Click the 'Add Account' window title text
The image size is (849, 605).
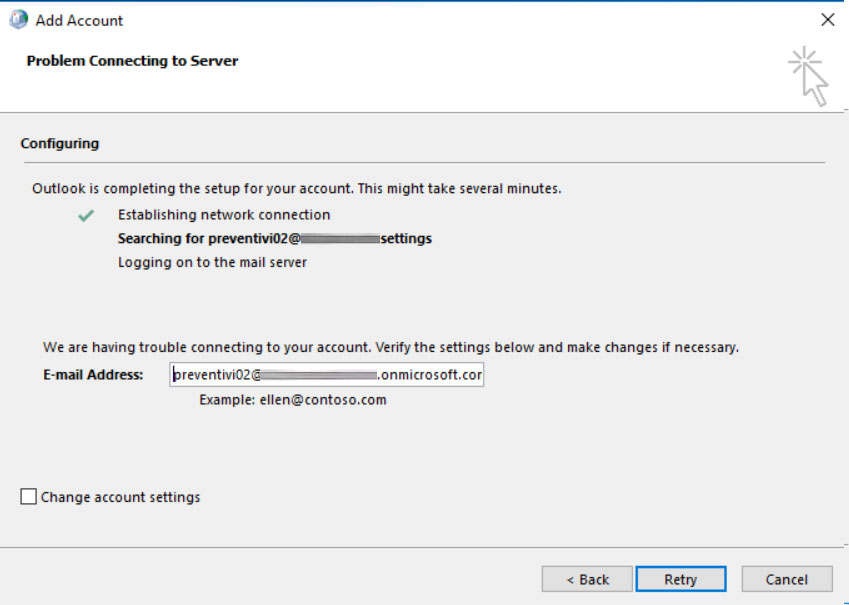pos(79,21)
